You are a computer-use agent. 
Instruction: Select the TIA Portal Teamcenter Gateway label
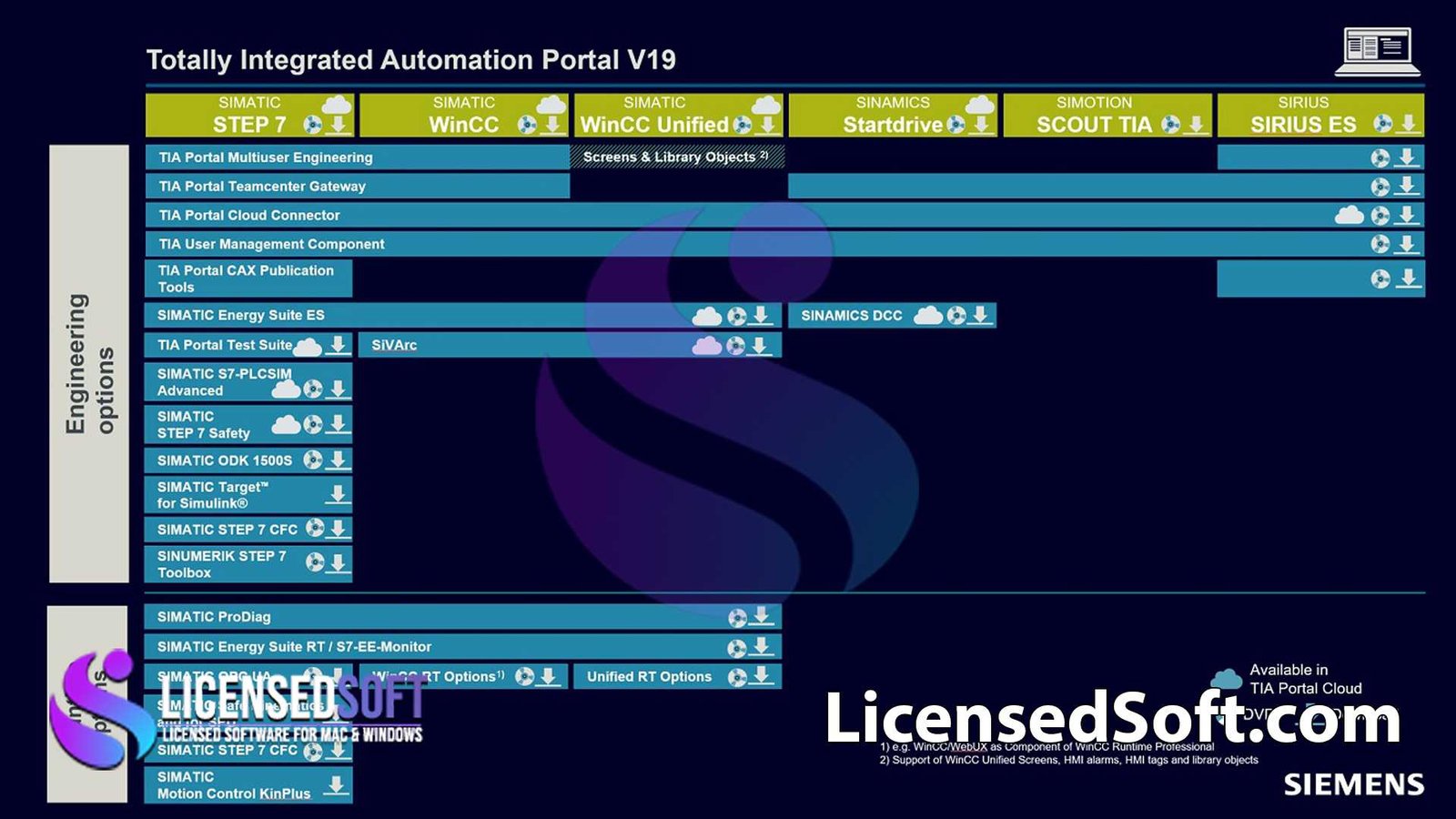click(x=262, y=187)
